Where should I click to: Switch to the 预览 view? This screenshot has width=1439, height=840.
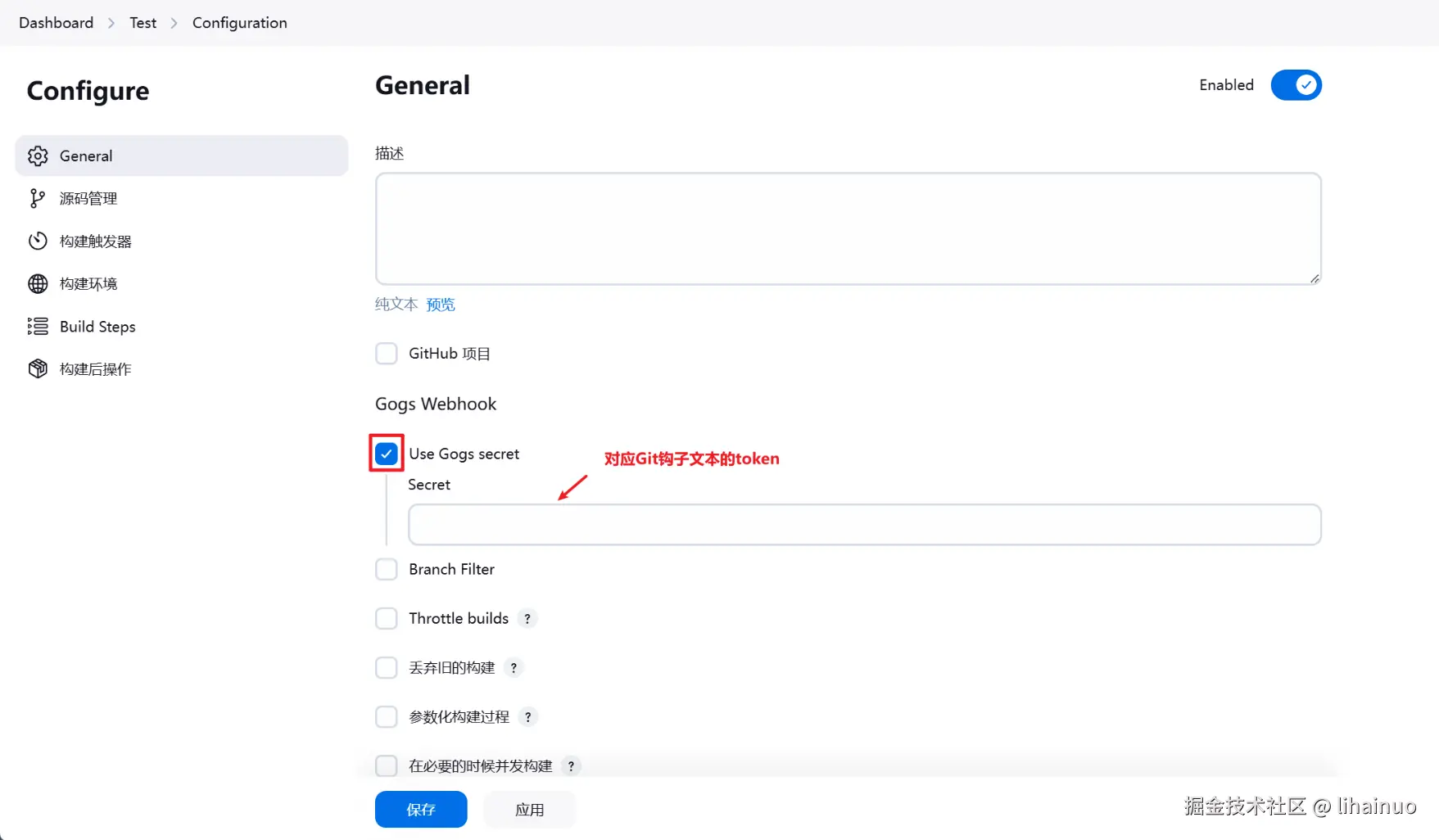441,304
